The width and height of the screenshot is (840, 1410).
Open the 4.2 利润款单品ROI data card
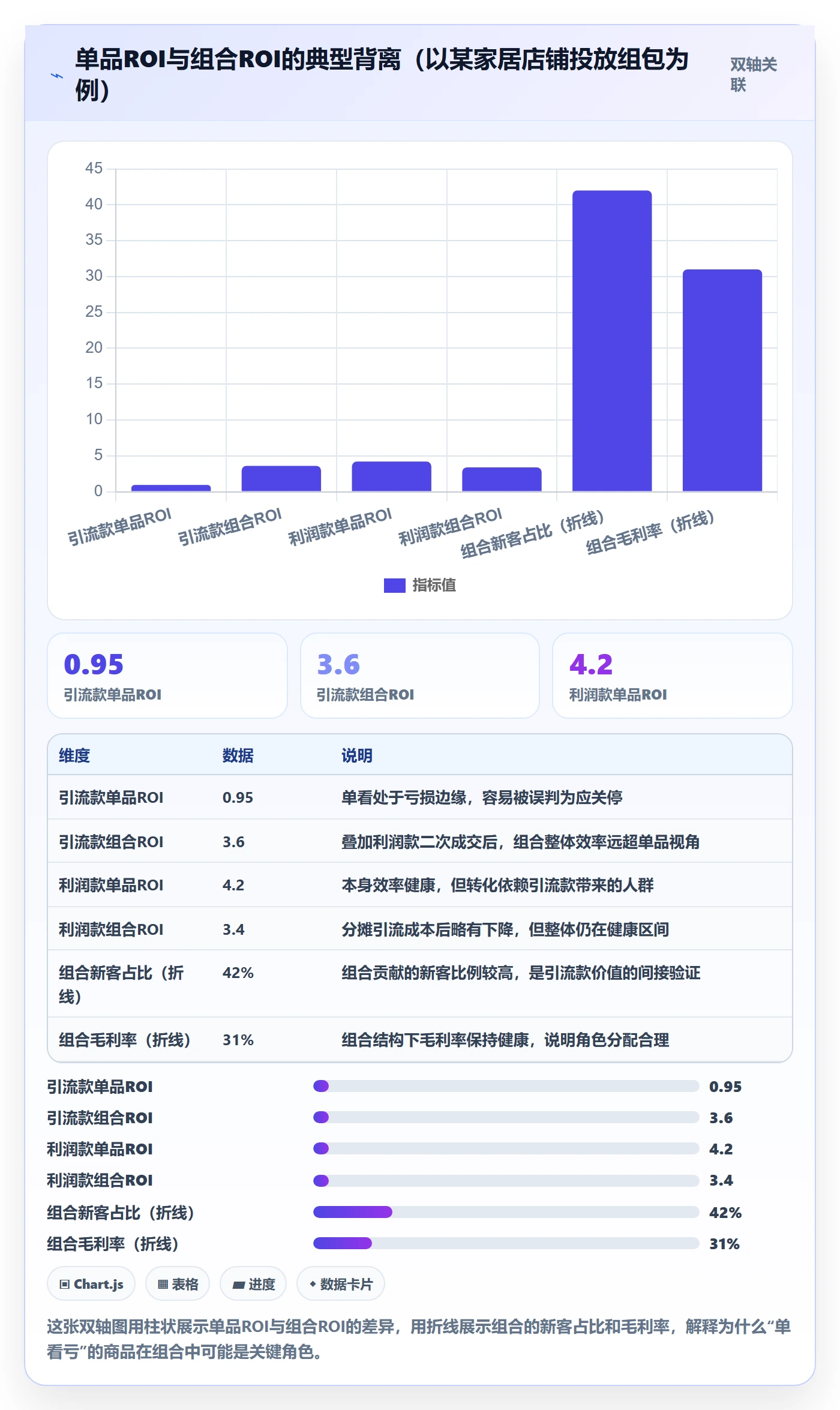[673, 676]
